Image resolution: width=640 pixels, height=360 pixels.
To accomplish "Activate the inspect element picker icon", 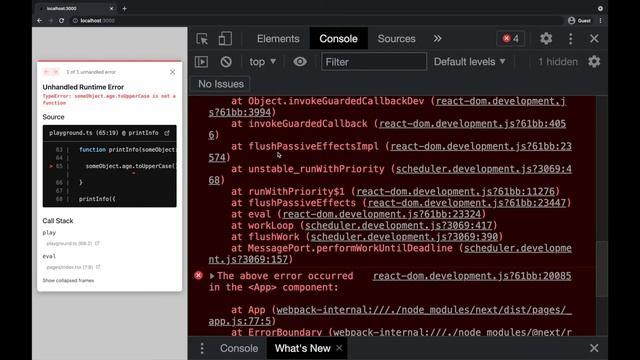I will pos(202,39).
